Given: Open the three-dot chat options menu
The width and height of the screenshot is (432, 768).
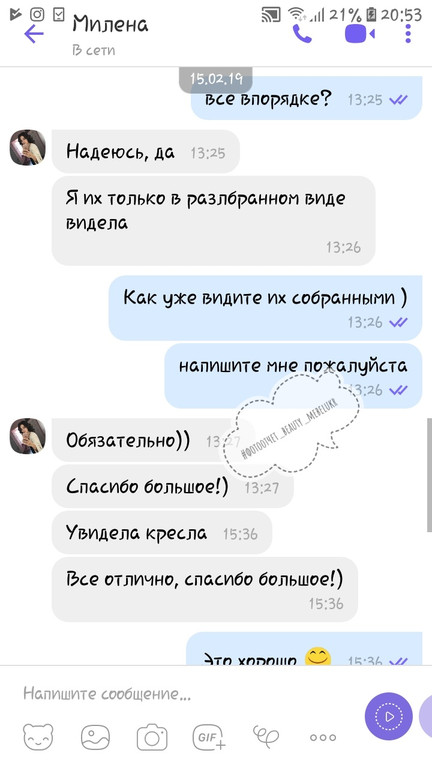Looking at the screenshot, I should click(x=408, y=33).
